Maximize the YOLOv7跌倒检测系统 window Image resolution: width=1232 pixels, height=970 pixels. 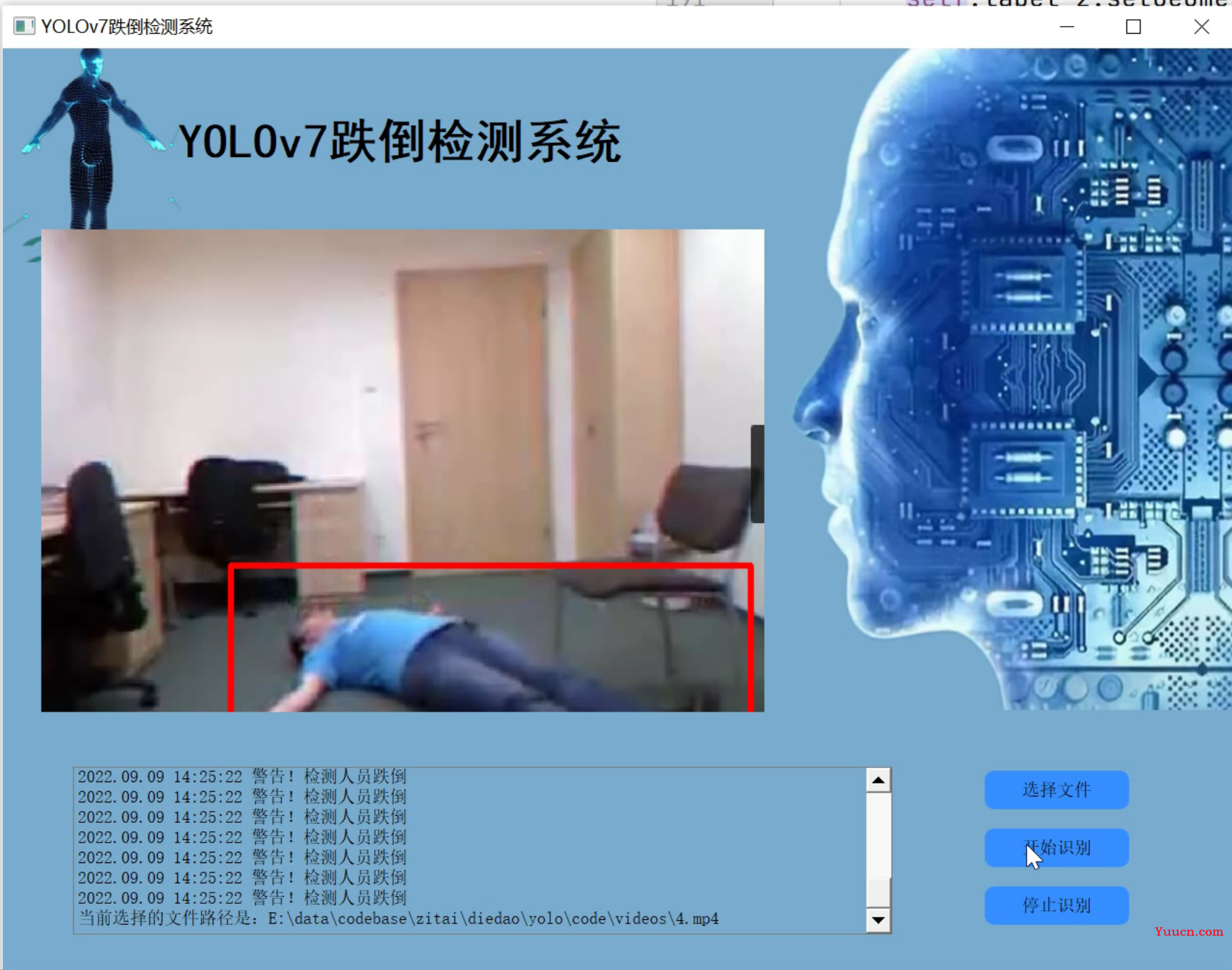tap(1133, 27)
